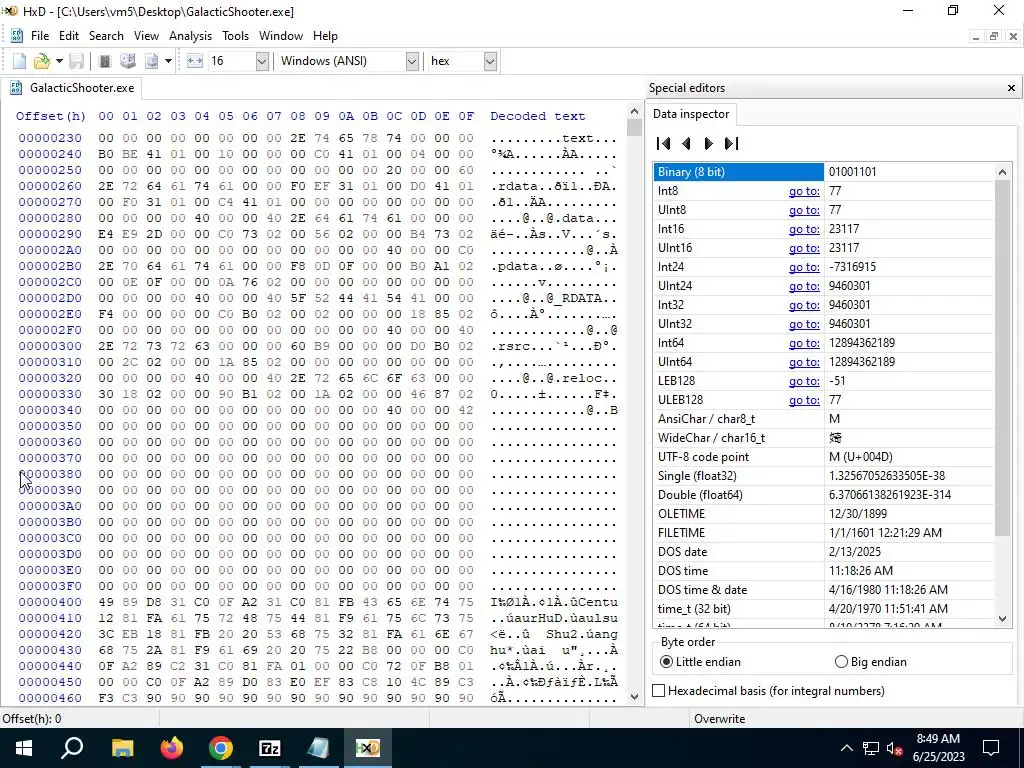Open the Windows (ANSI) charset dropdown
This screenshot has height=768, width=1024.
point(412,61)
